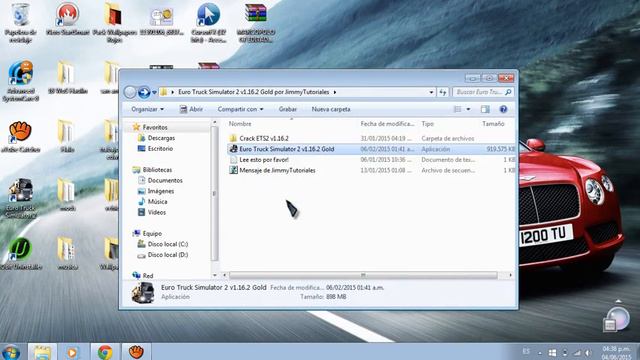This screenshot has height=360, width=640.
Task: Open the Nero StartSmart desktop icon
Action: pyautogui.click(x=67, y=20)
